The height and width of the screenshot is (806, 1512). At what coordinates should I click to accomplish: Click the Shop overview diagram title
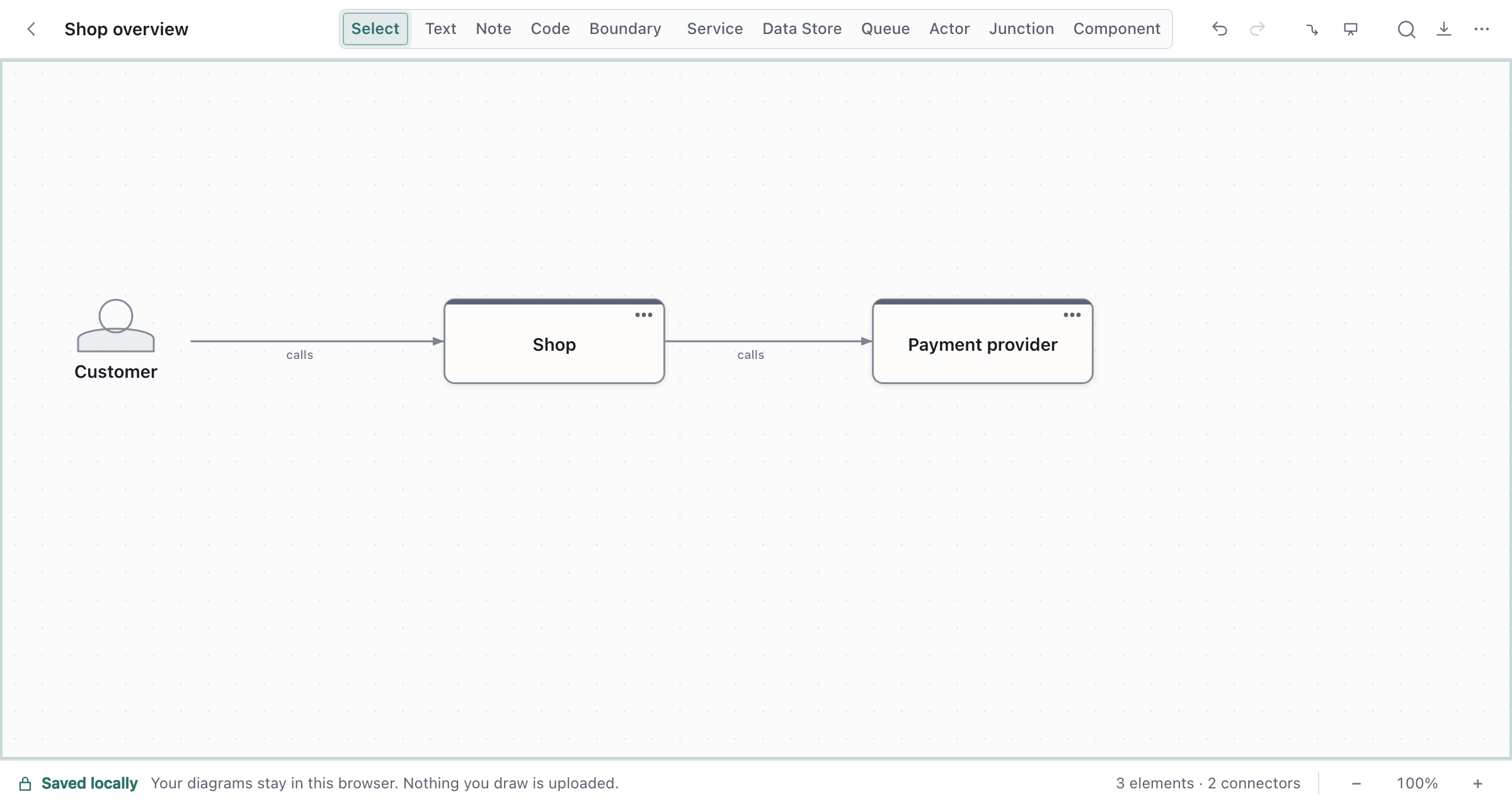(126, 29)
